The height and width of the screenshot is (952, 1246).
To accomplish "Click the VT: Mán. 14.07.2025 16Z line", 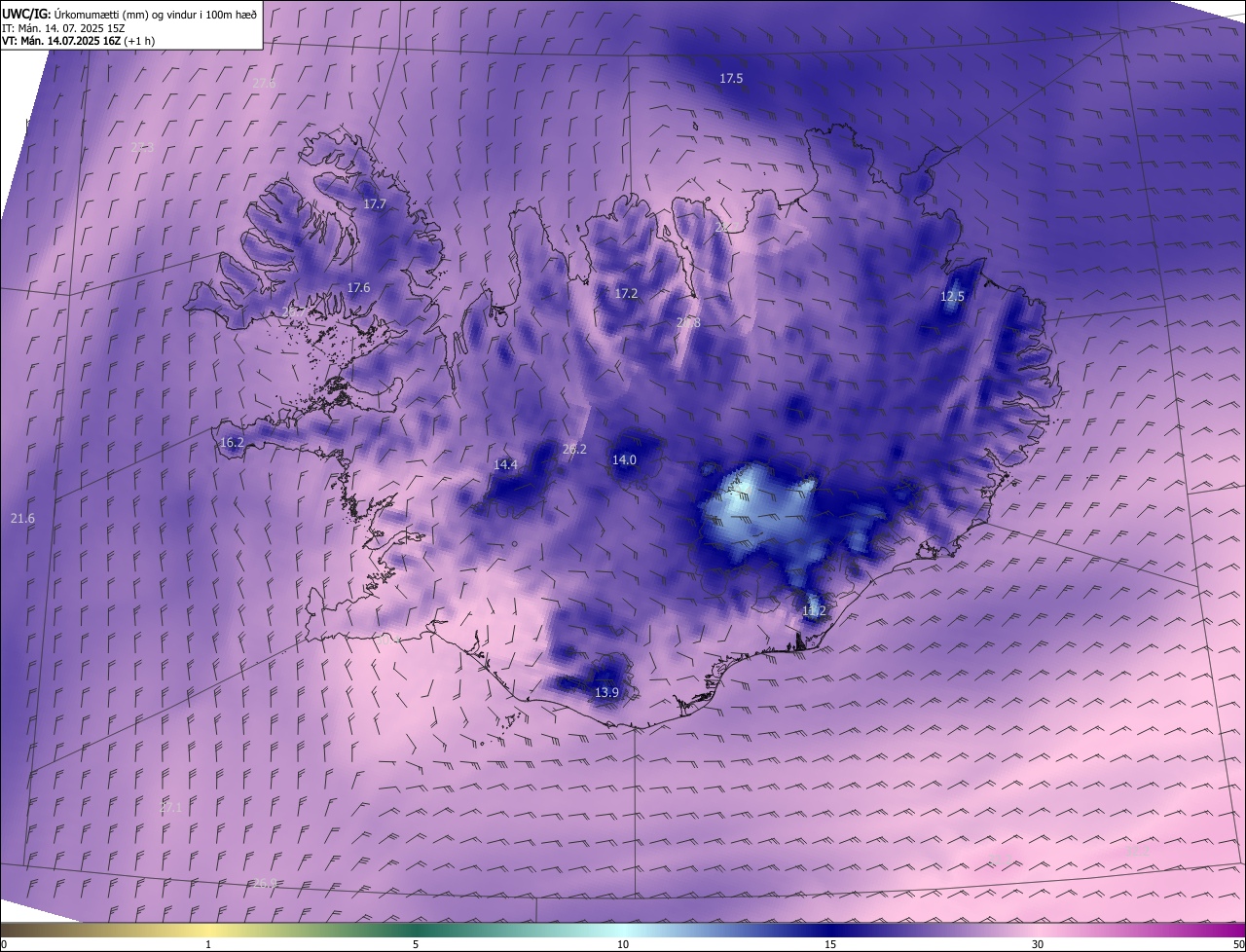I will click(61, 41).
